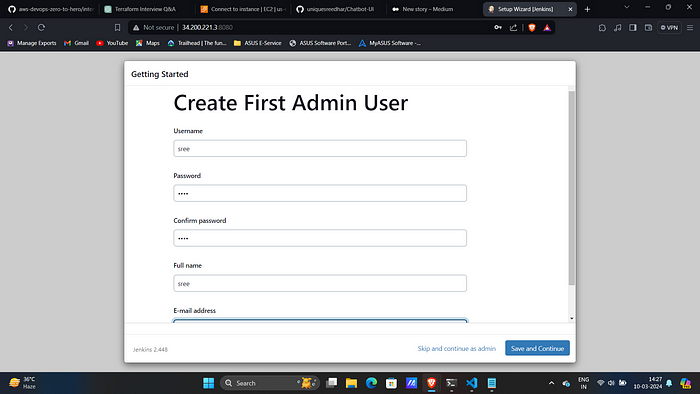Open ASUS Software Portal bookmark

[320, 43]
